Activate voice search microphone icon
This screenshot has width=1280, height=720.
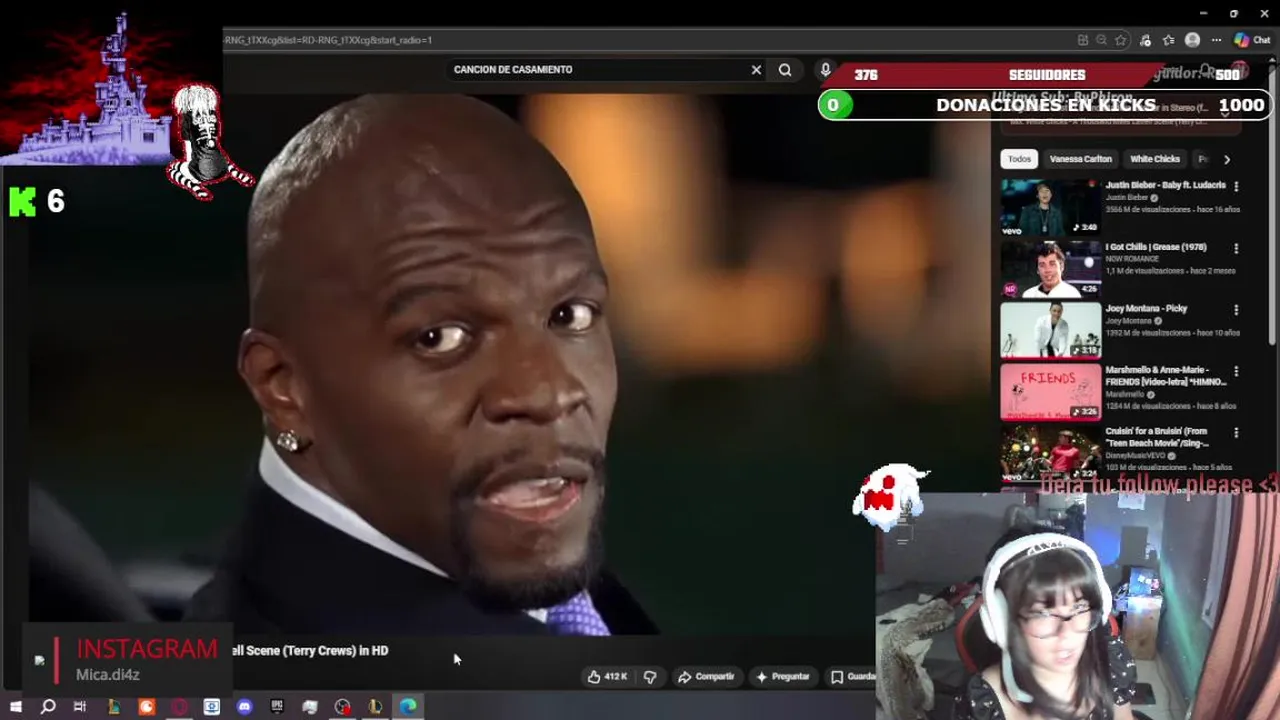825,70
